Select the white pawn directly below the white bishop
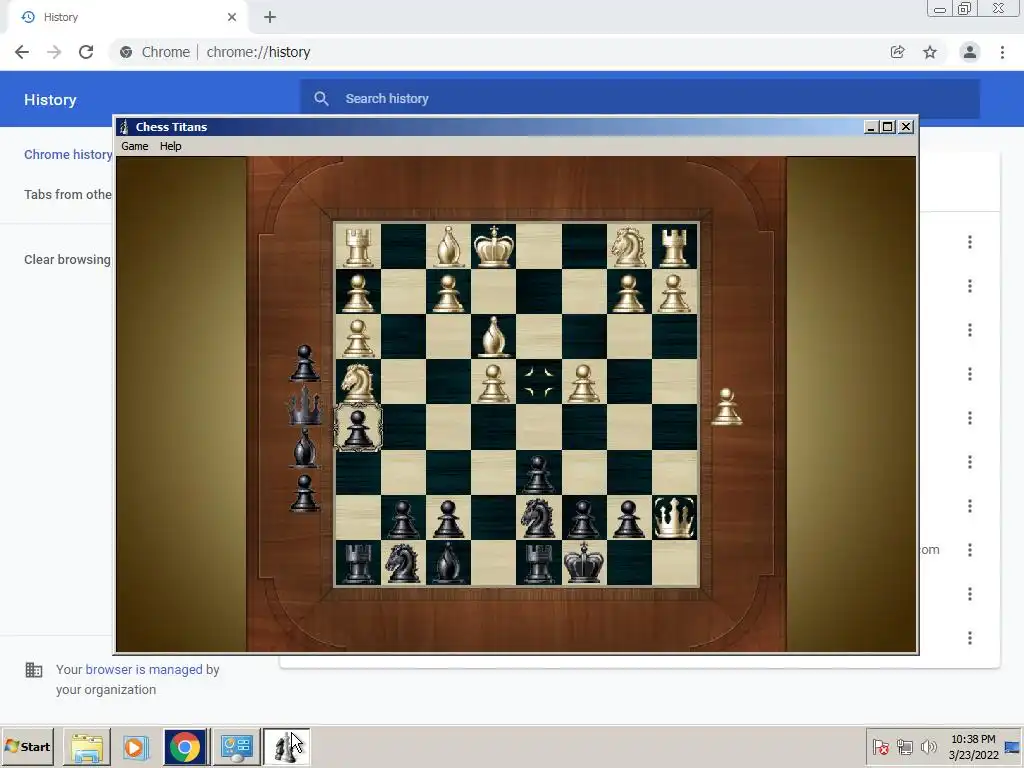 tap(494, 383)
